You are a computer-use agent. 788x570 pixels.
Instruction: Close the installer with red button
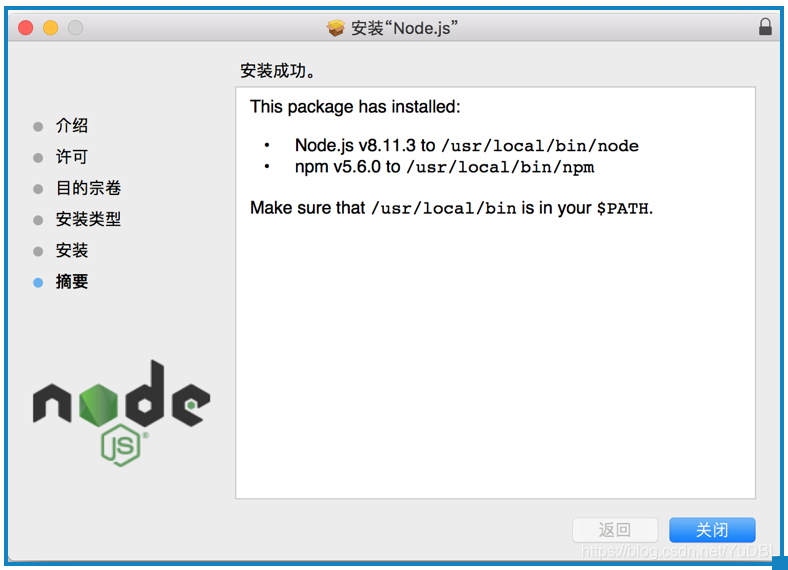point(26,28)
